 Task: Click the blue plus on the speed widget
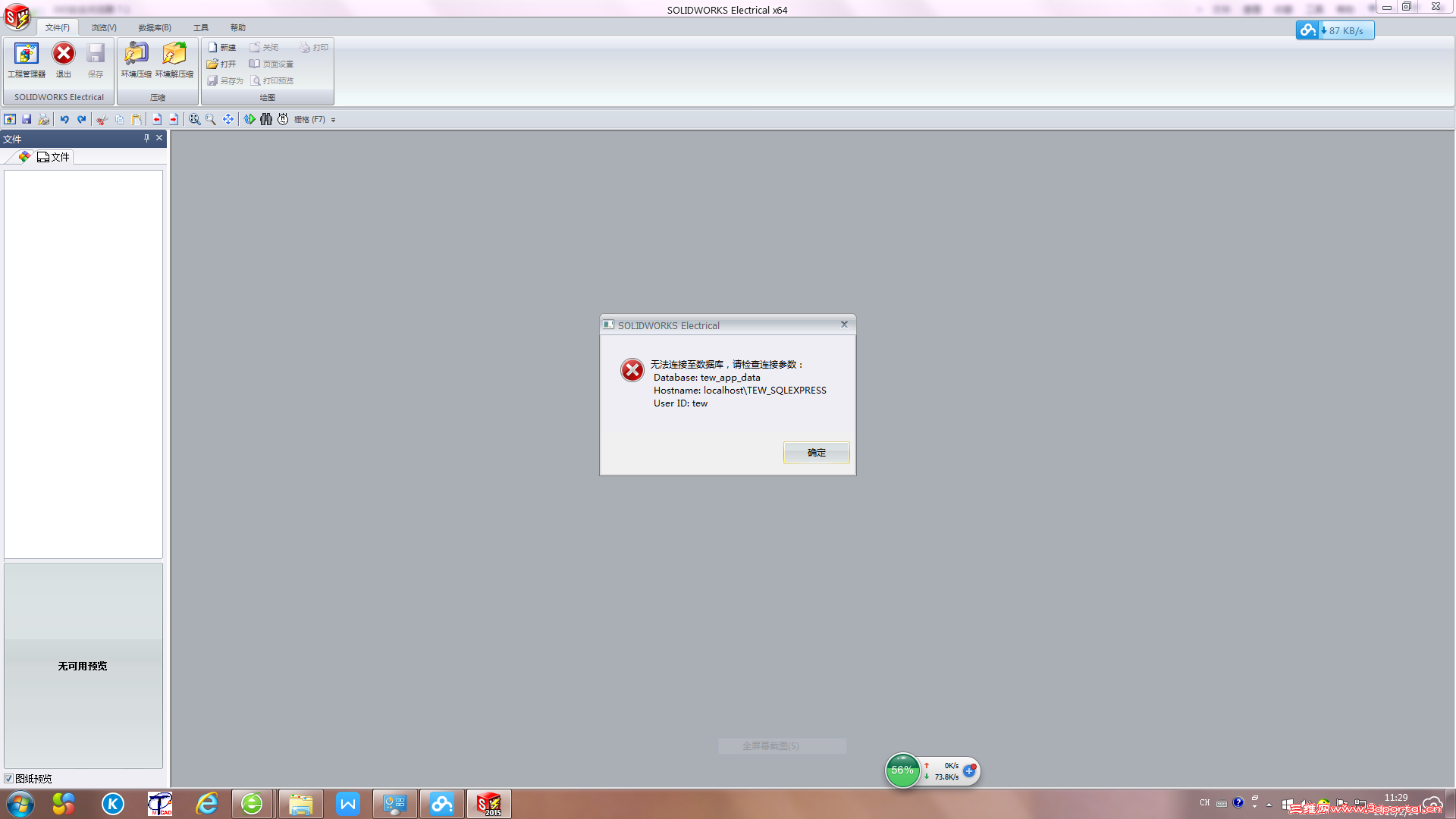pyautogui.click(x=969, y=770)
